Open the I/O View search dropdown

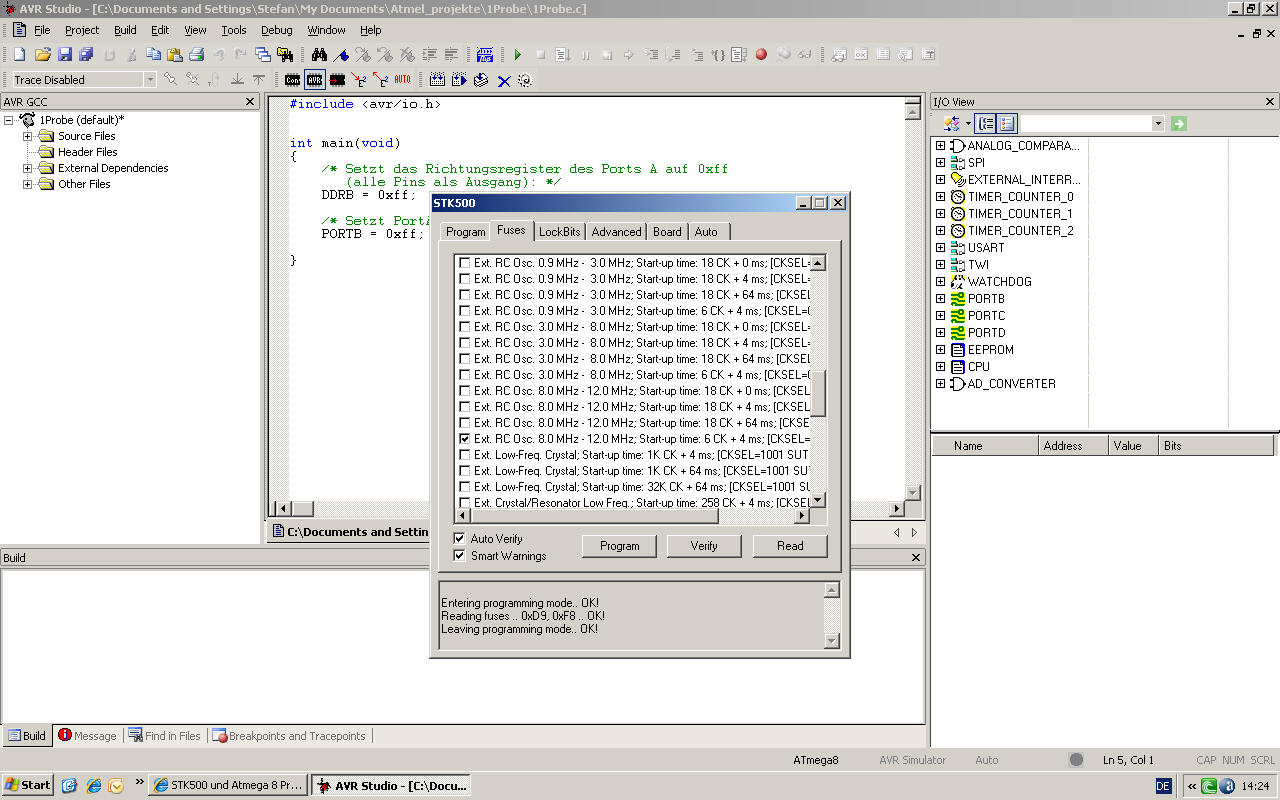[1158, 123]
